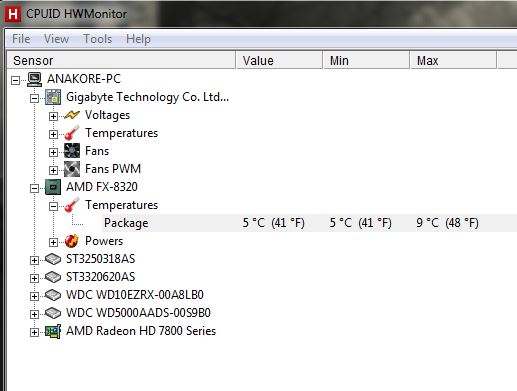Collapse the ANAKORE-PC root node
Screen dimensions: 517x391
coord(15,80)
